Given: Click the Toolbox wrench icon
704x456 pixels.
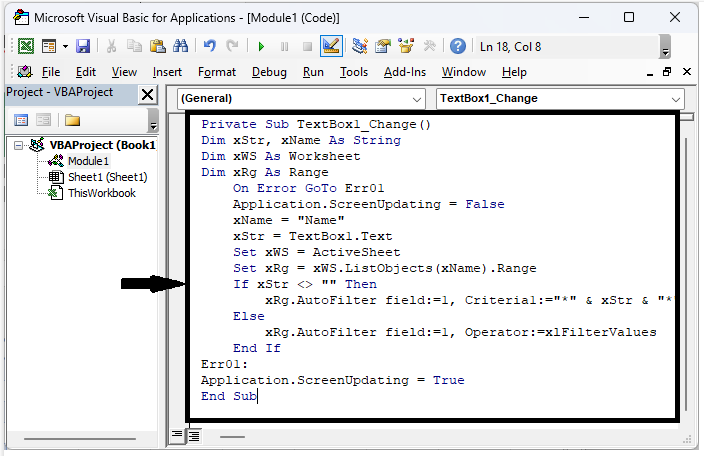Looking at the screenshot, I should [x=430, y=46].
